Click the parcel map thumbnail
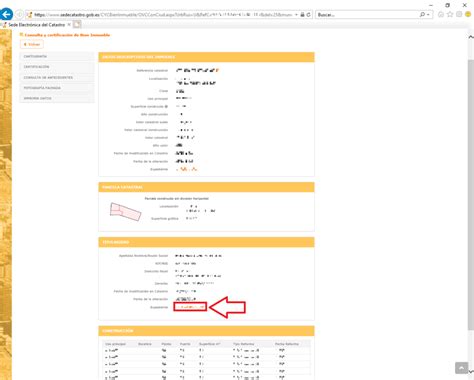The image size is (474, 380). point(125,211)
